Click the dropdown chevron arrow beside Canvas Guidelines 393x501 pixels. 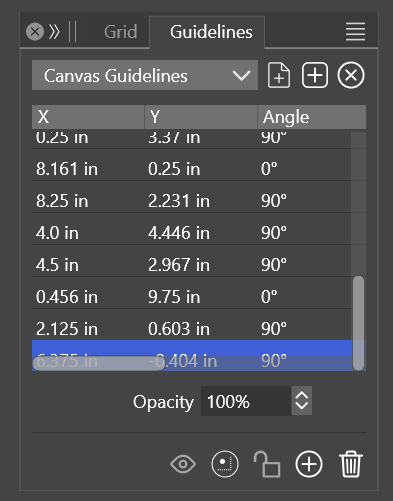(241, 75)
